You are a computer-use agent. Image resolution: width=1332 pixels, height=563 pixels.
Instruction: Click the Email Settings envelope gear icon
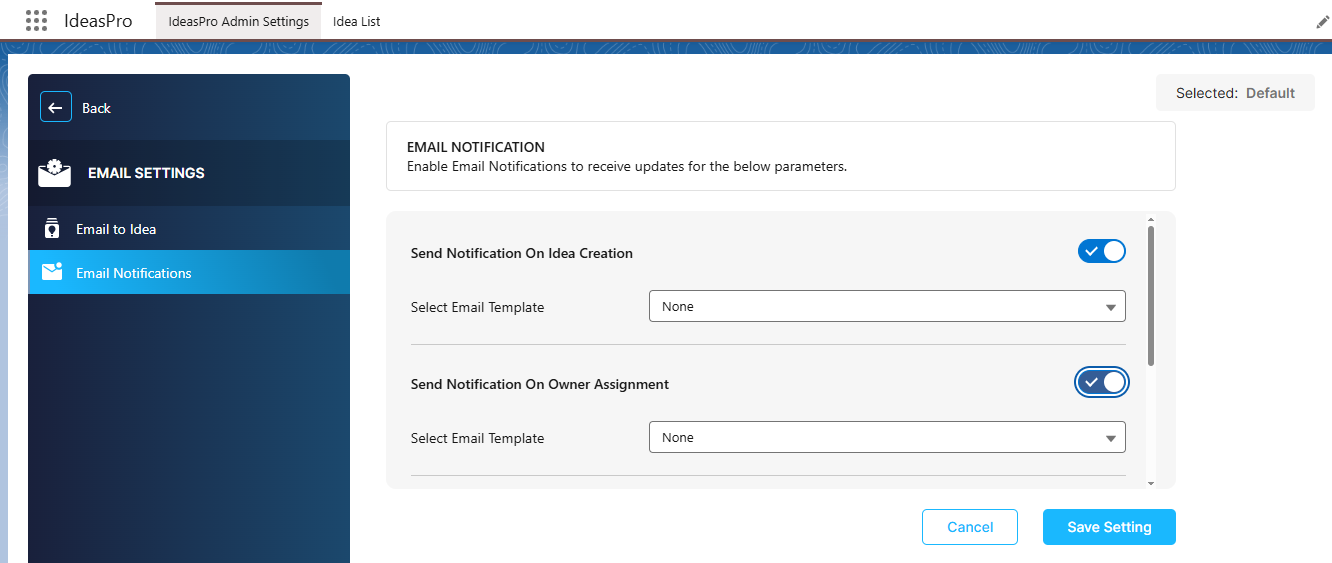54,173
